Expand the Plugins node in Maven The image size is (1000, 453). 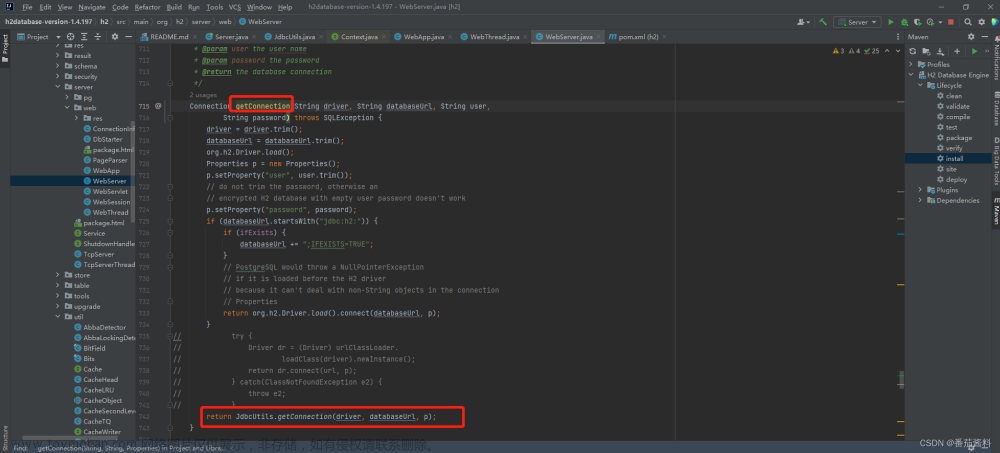920,190
